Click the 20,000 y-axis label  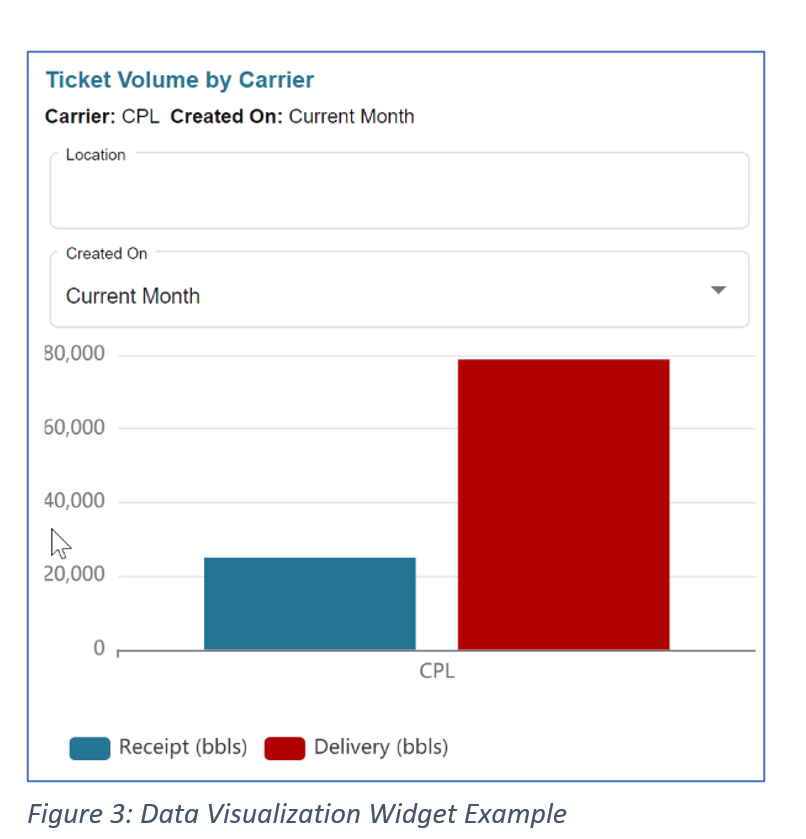coord(75,575)
